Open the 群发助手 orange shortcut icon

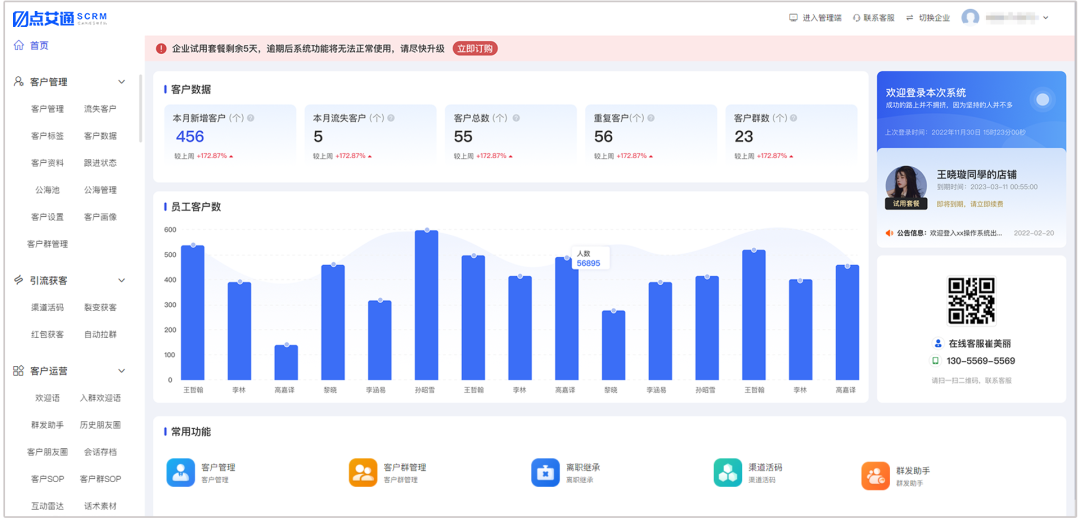pos(875,476)
